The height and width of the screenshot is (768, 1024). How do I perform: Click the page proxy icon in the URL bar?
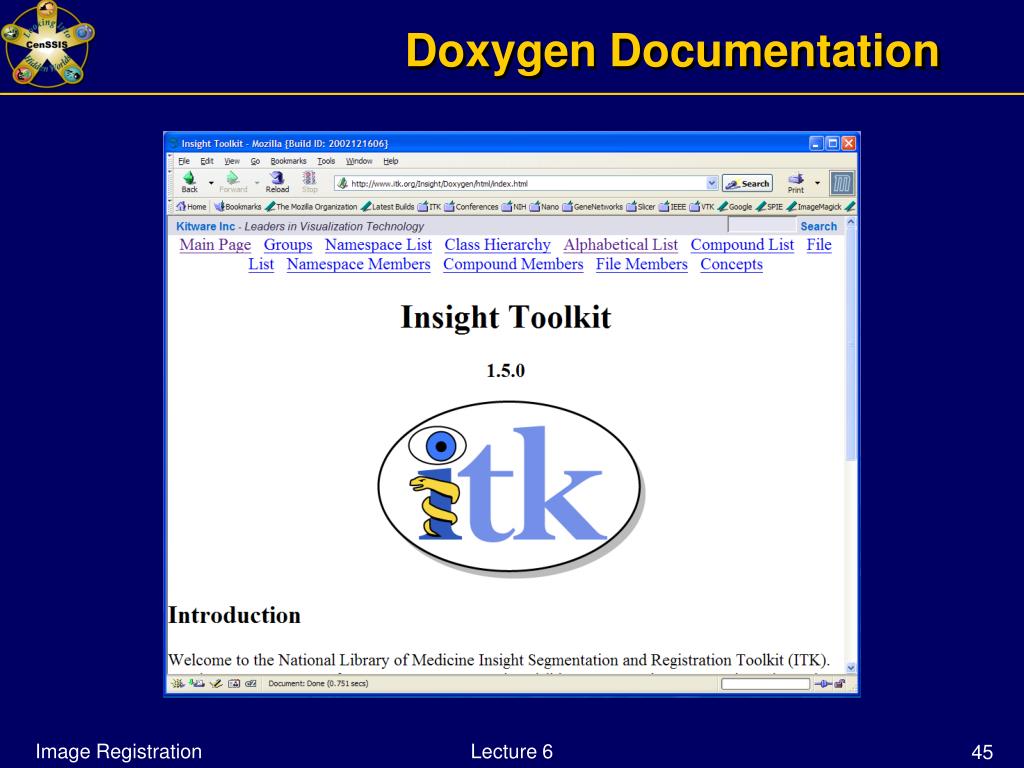[x=342, y=184]
